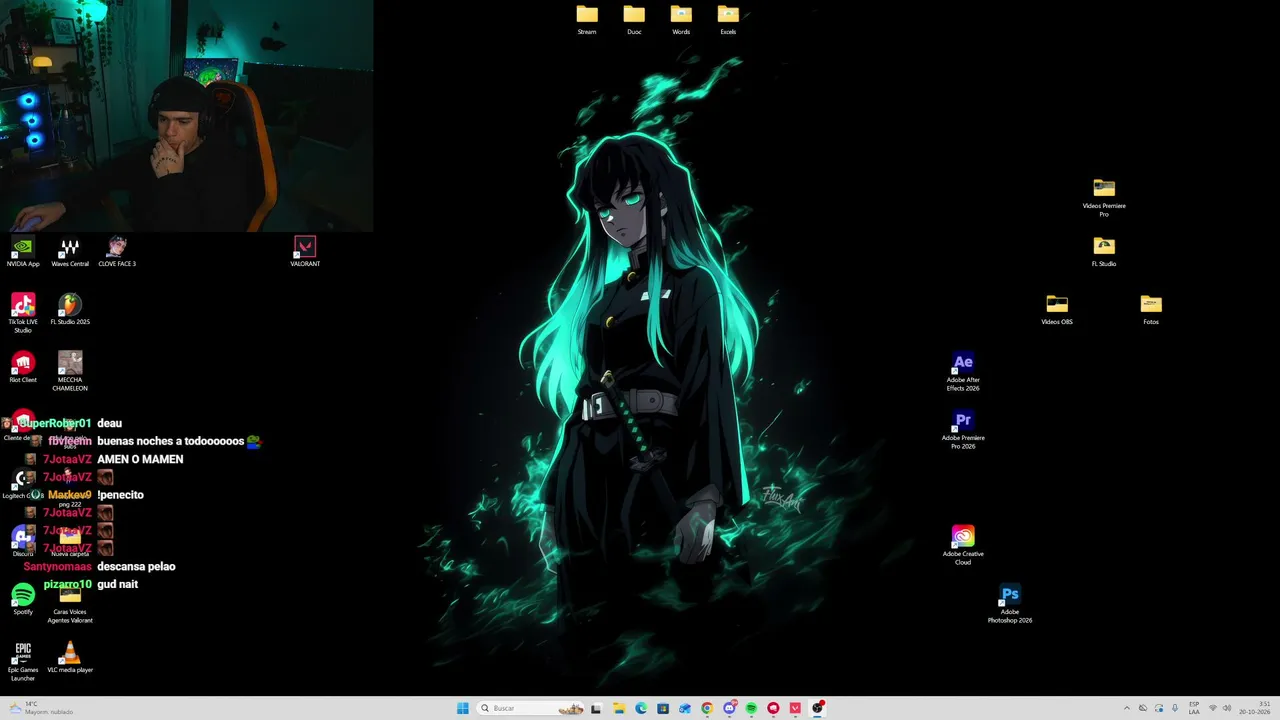Viewport: 1280px width, 720px height.
Task: Select the Stream folder on the desktop
Action: click(587, 19)
